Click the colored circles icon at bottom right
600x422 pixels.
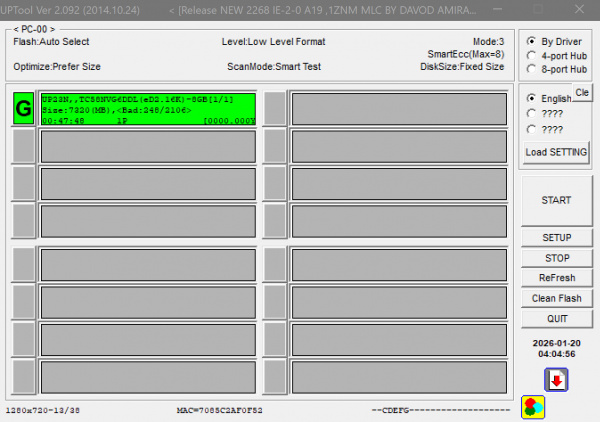point(533,408)
